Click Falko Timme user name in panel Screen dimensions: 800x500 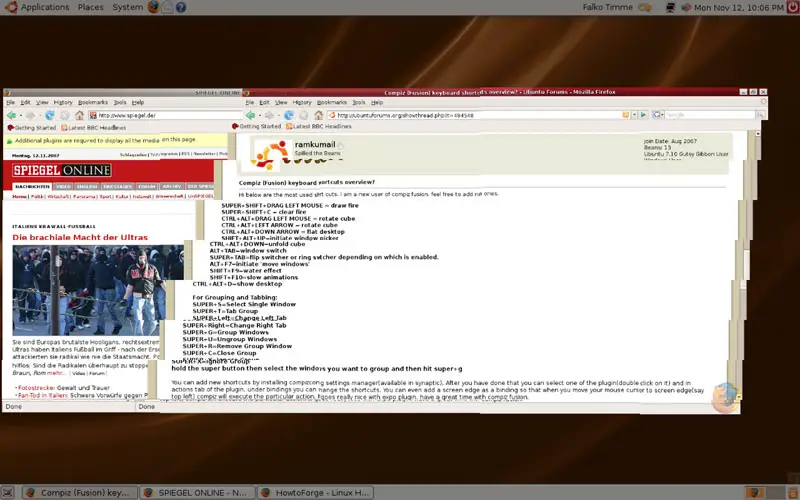(x=607, y=7)
